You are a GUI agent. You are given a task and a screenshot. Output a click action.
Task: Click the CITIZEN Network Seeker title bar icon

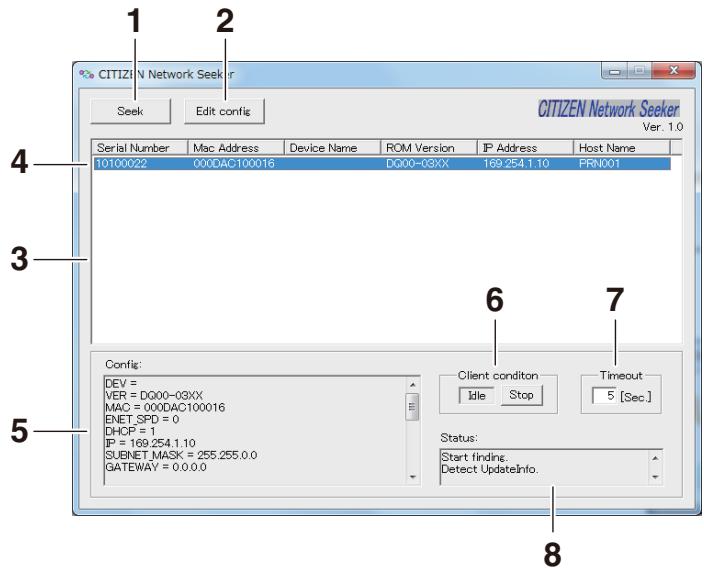click(x=87, y=74)
